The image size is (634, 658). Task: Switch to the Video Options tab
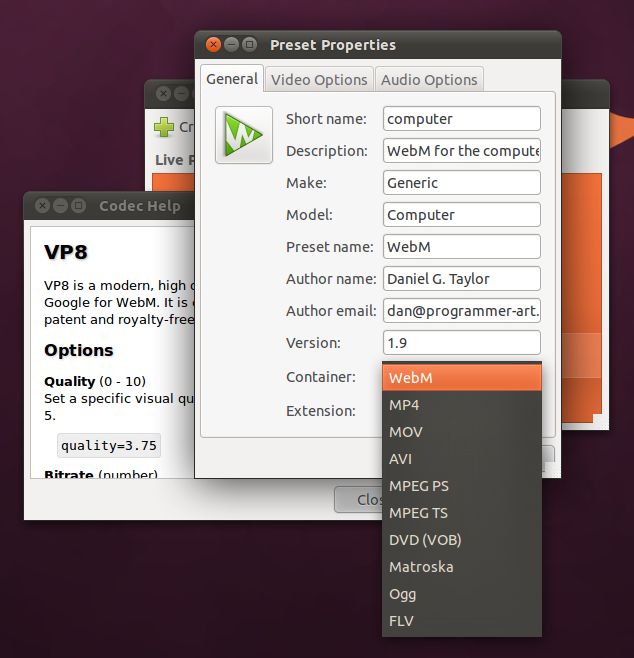pos(319,79)
